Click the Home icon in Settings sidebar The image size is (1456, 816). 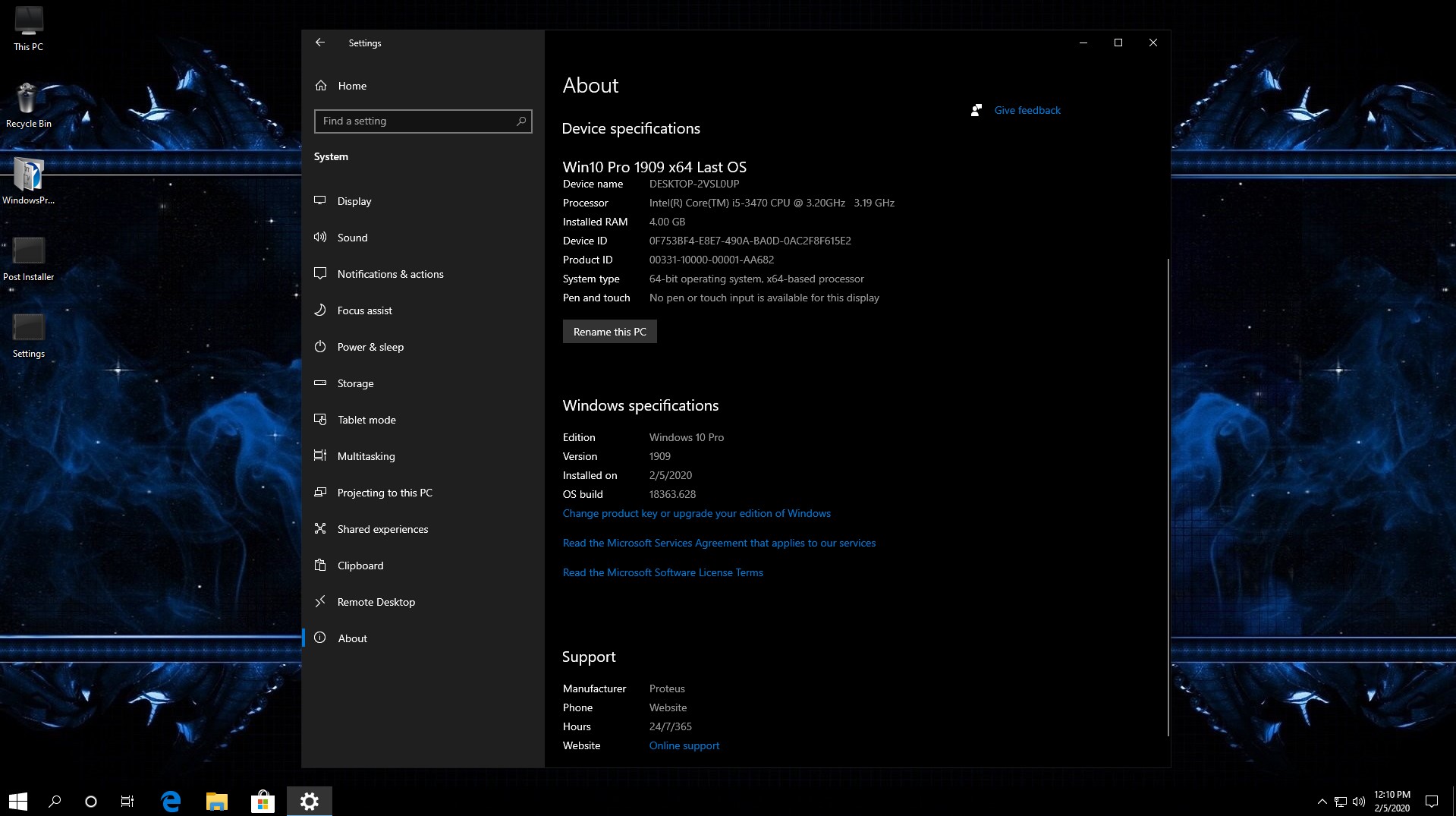[321, 86]
